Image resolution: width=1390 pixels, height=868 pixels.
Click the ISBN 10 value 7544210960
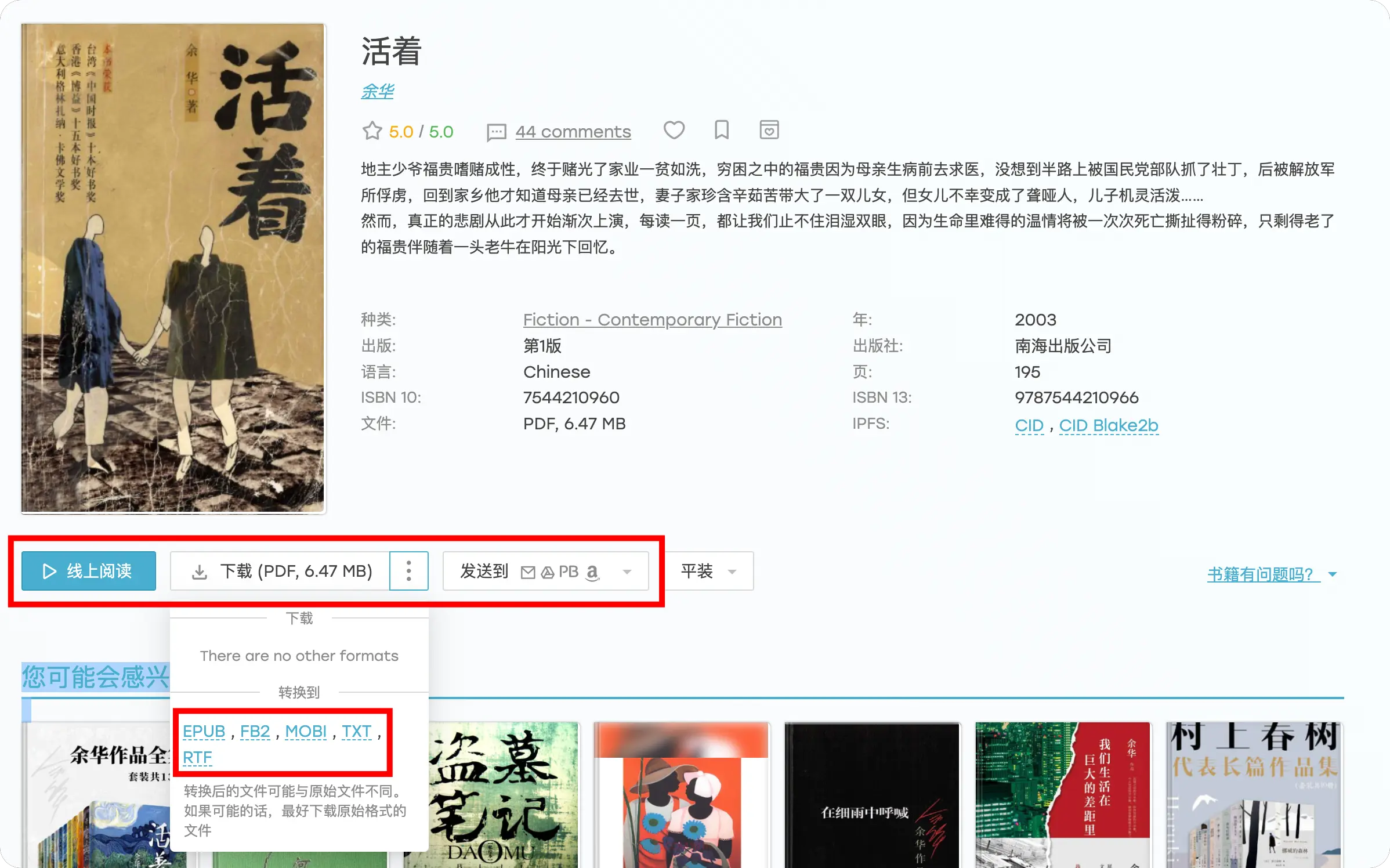571,397
